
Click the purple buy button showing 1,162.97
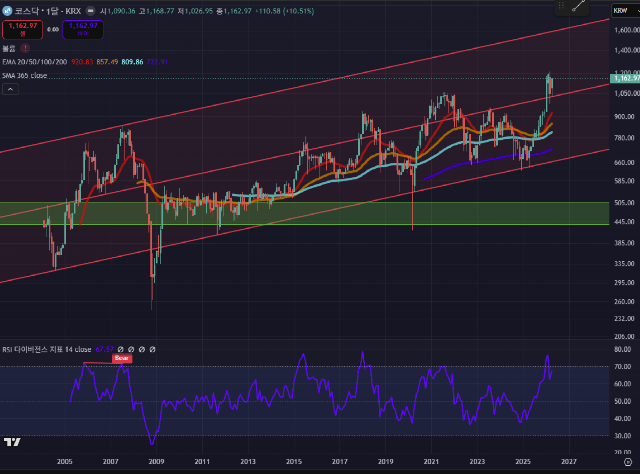(83, 29)
